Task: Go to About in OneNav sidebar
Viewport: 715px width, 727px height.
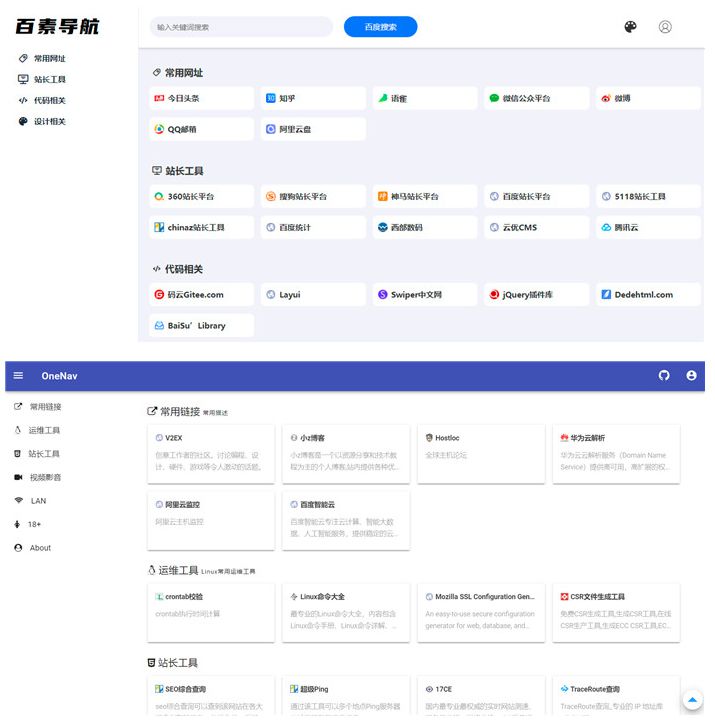Action: (40, 548)
